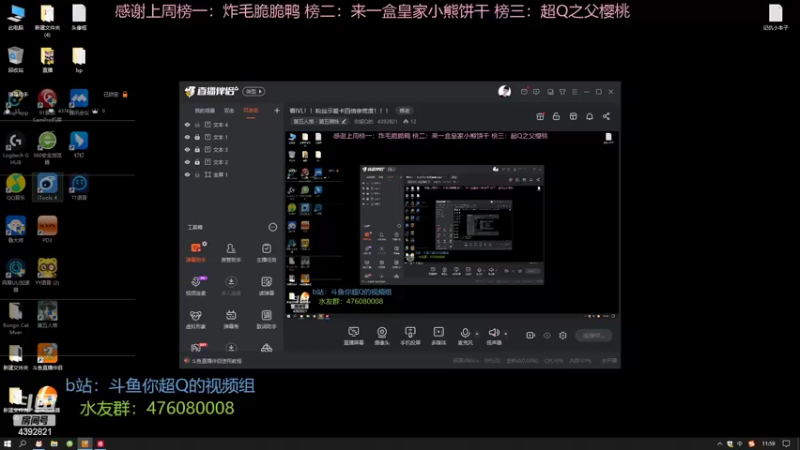Hide the 文本 1 layer with eye
Screen dimensions: 800x450
click(x=187, y=137)
